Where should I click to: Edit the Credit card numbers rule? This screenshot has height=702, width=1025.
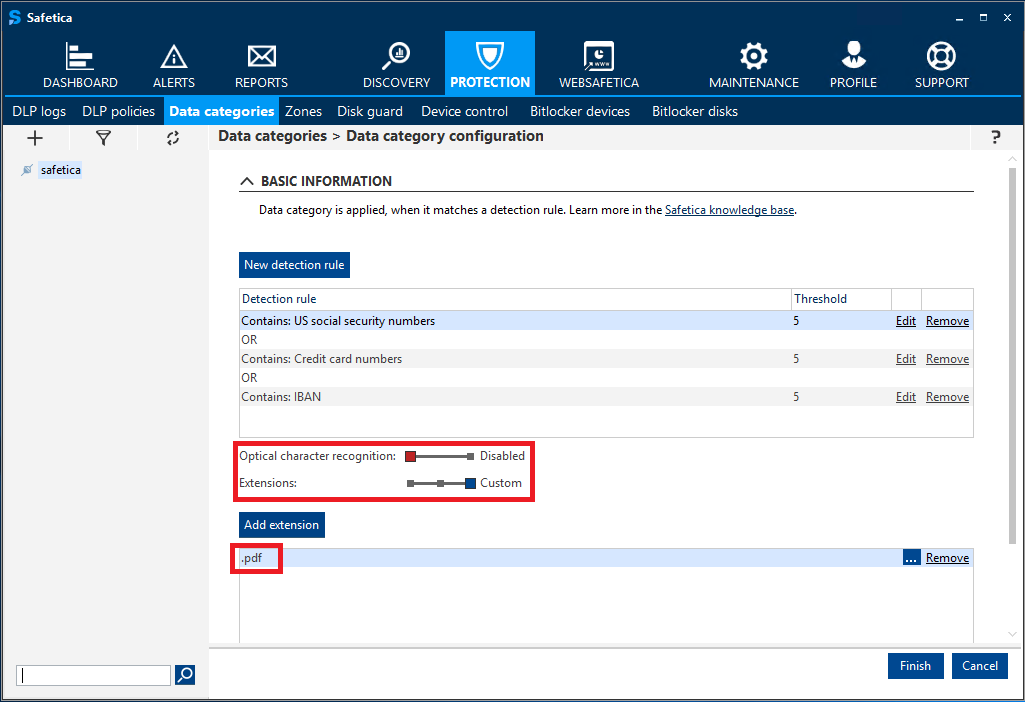(905, 359)
